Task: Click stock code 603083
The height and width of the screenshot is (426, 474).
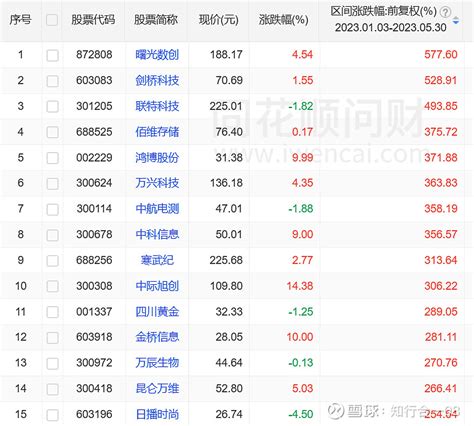Action: click(x=94, y=80)
